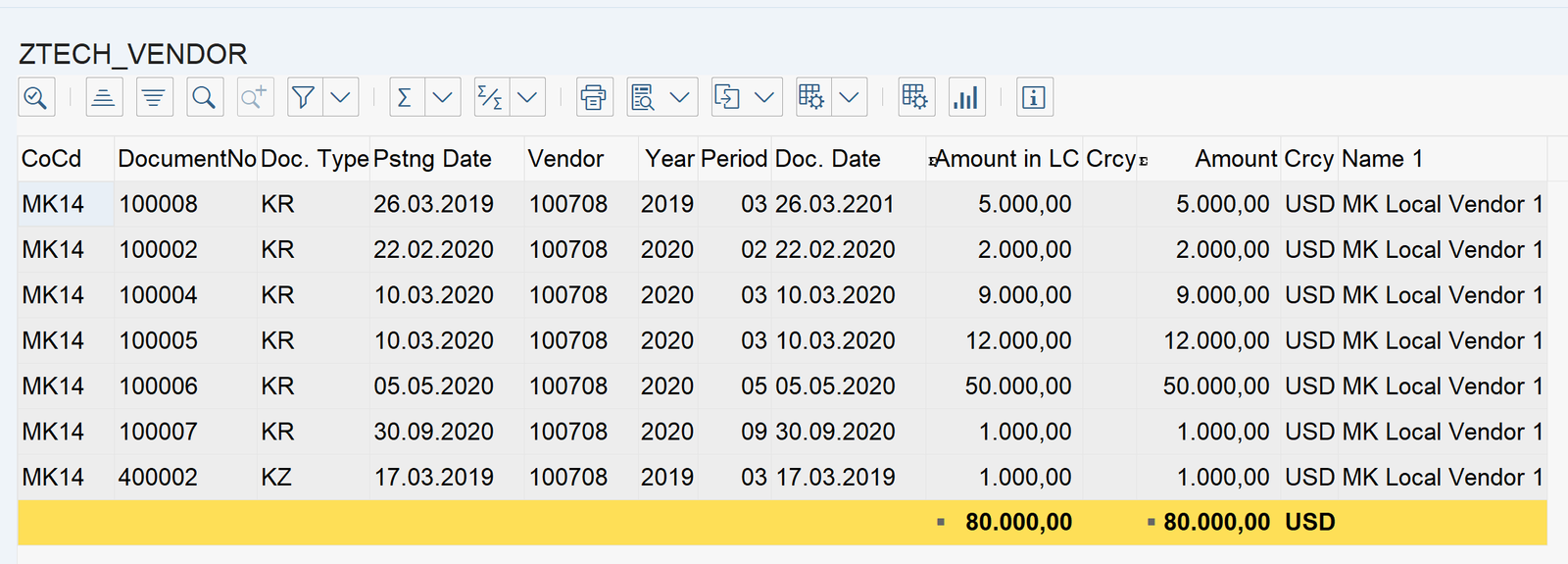Select the KZ document type cell
The image size is (1568, 564).
[276, 478]
